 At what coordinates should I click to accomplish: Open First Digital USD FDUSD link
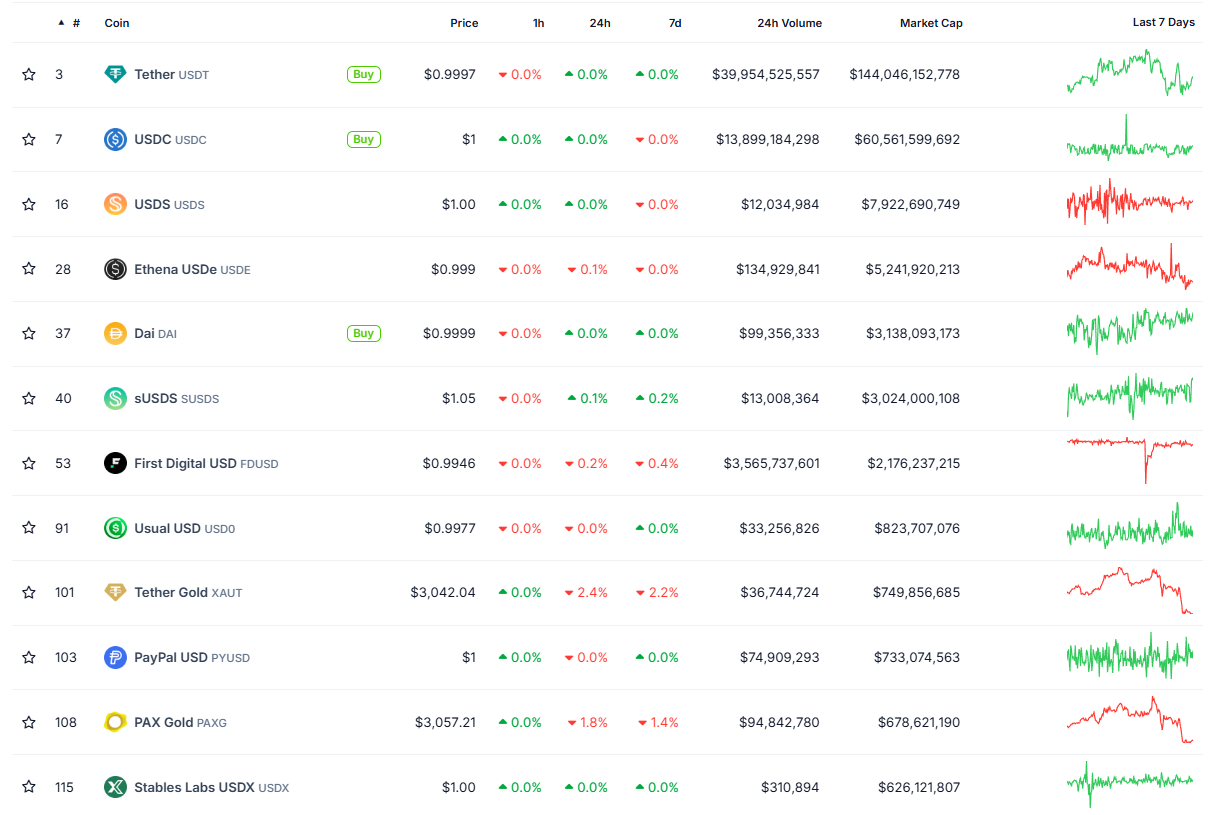click(x=206, y=463)
